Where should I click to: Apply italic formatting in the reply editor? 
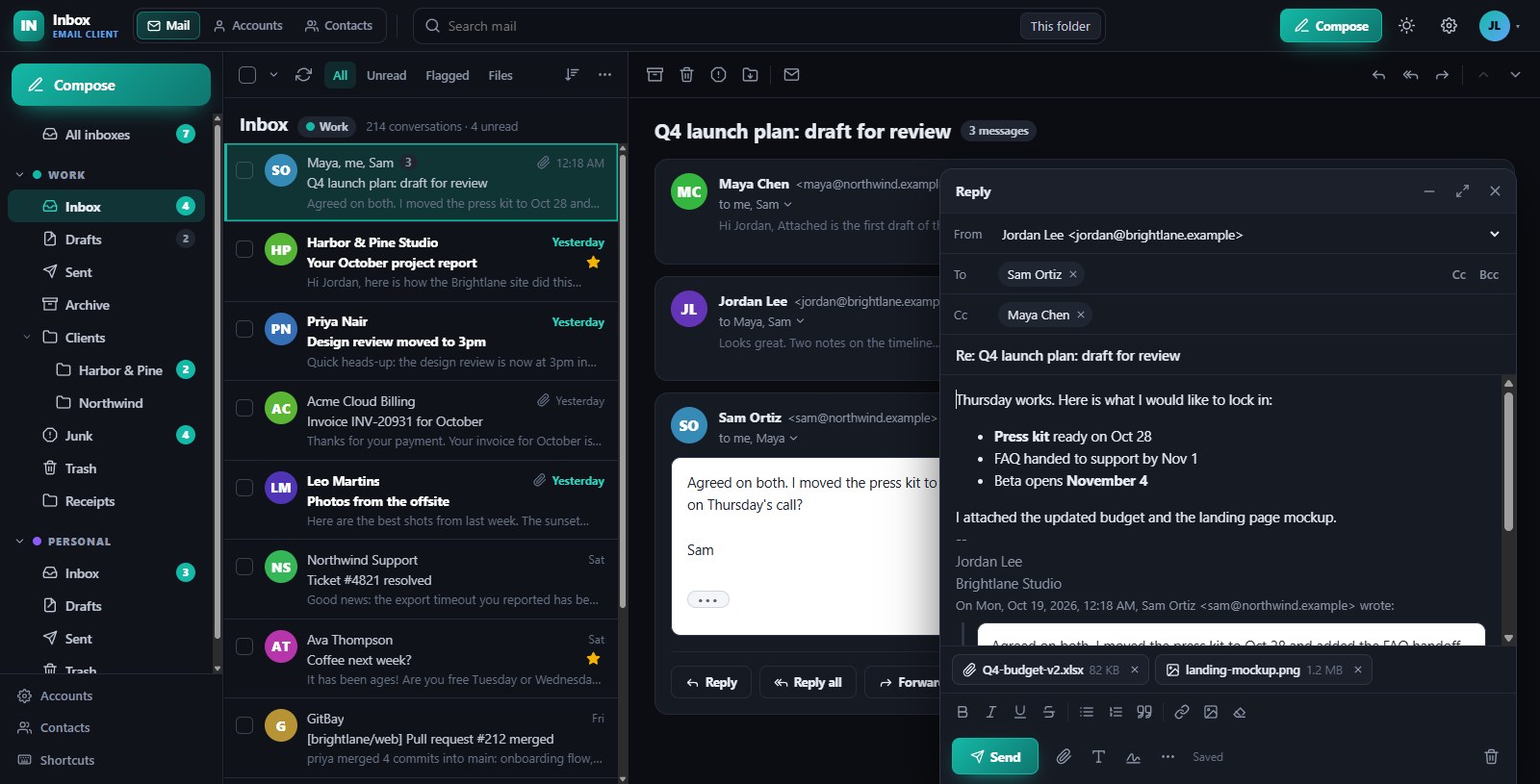991,712
